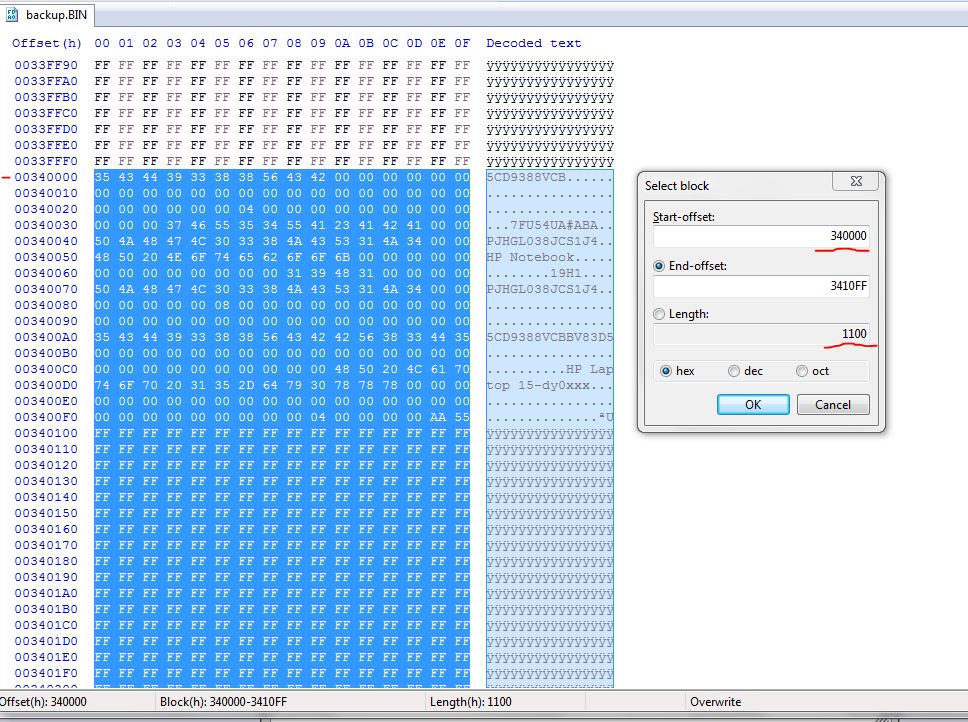Select offset row 00340030
This screenshot has height=722, width=968.
pyautogui.click(x=46, y=225)
